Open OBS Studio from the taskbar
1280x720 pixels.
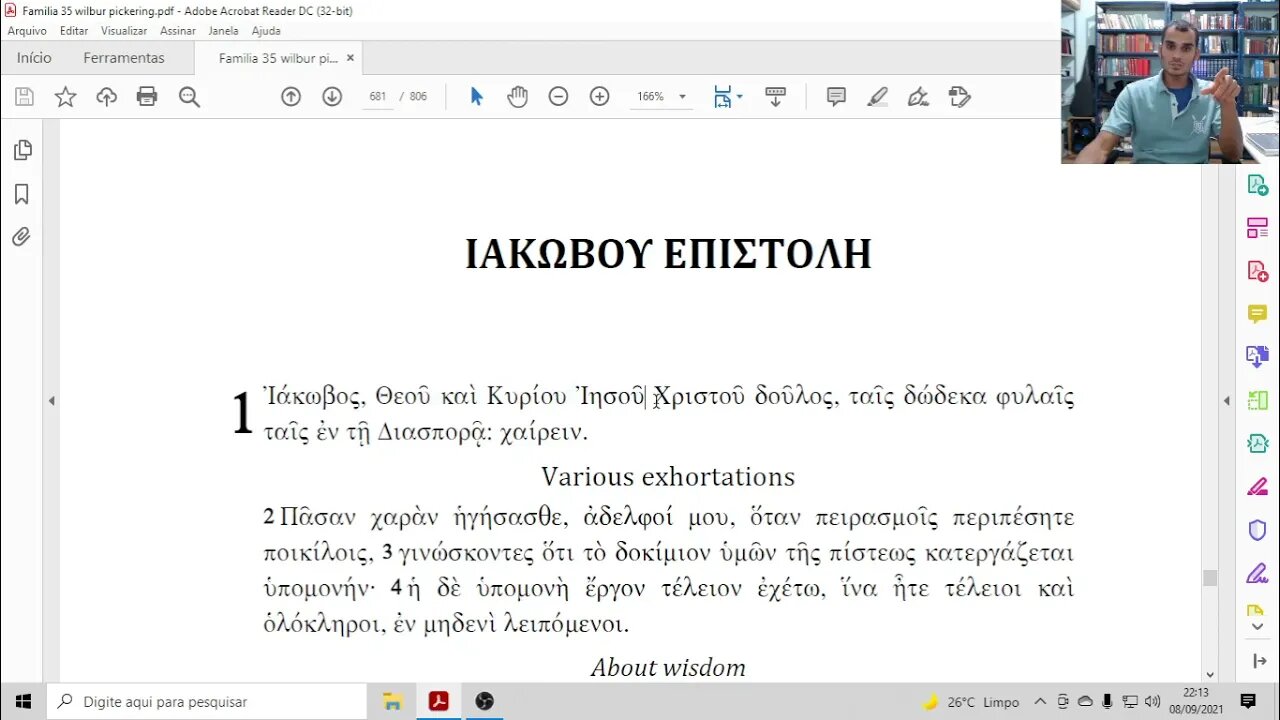point(484,702)
